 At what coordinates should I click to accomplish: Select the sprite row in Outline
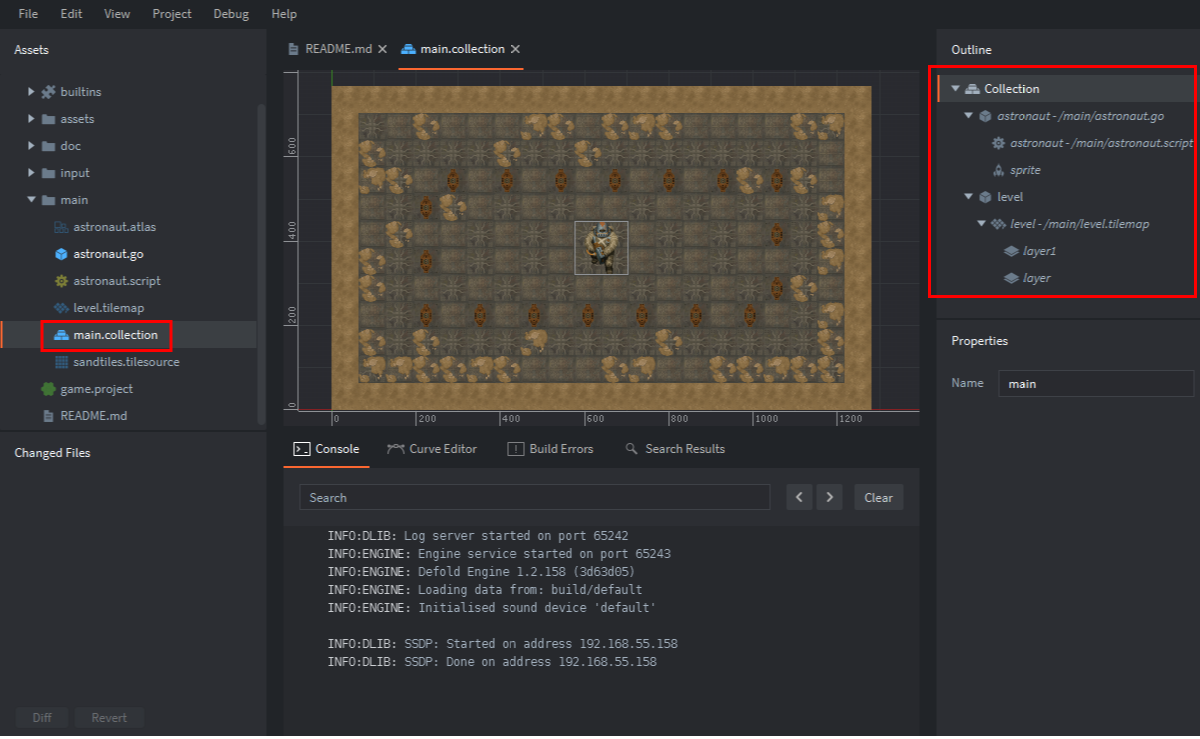point(1066,170)
